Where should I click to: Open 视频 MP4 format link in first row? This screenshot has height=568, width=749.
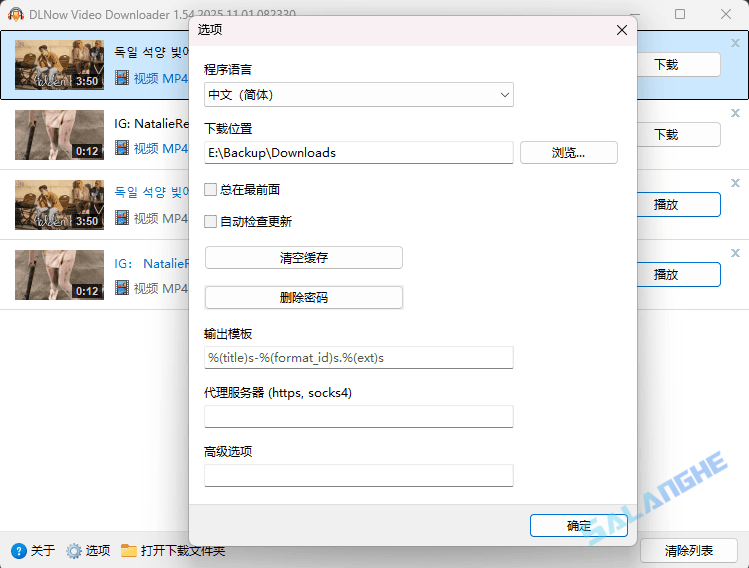161,78
